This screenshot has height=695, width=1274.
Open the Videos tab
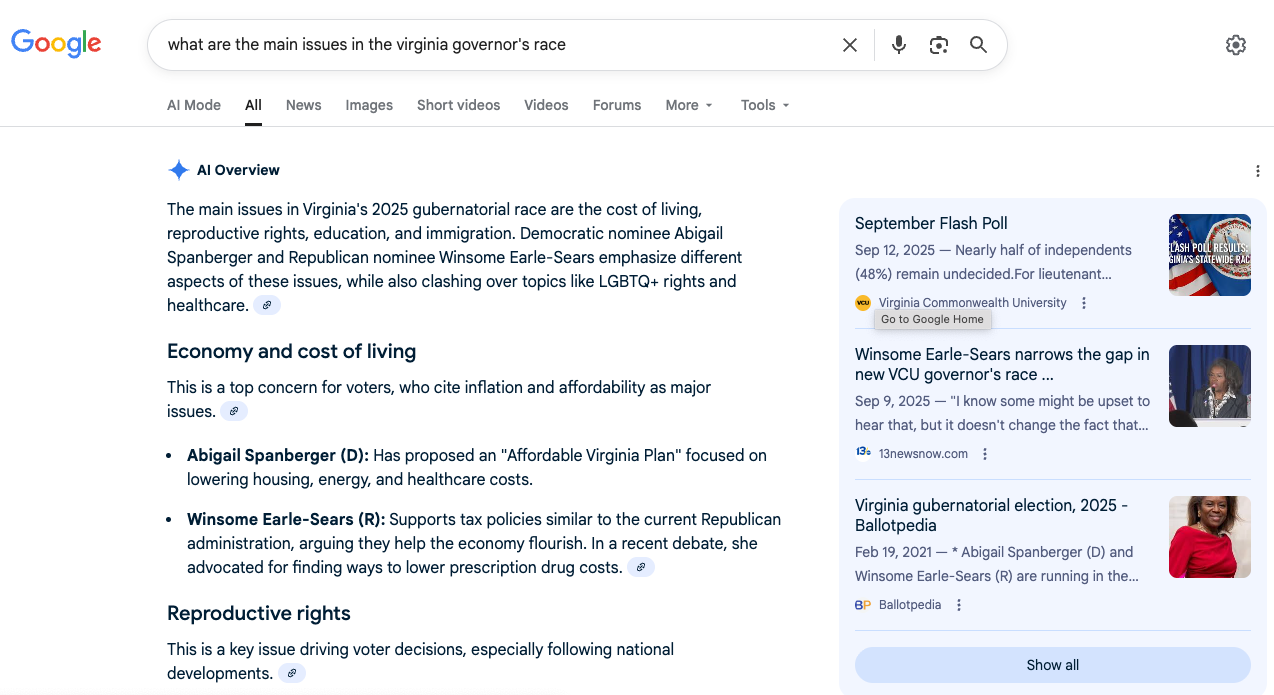coord(546,105)
